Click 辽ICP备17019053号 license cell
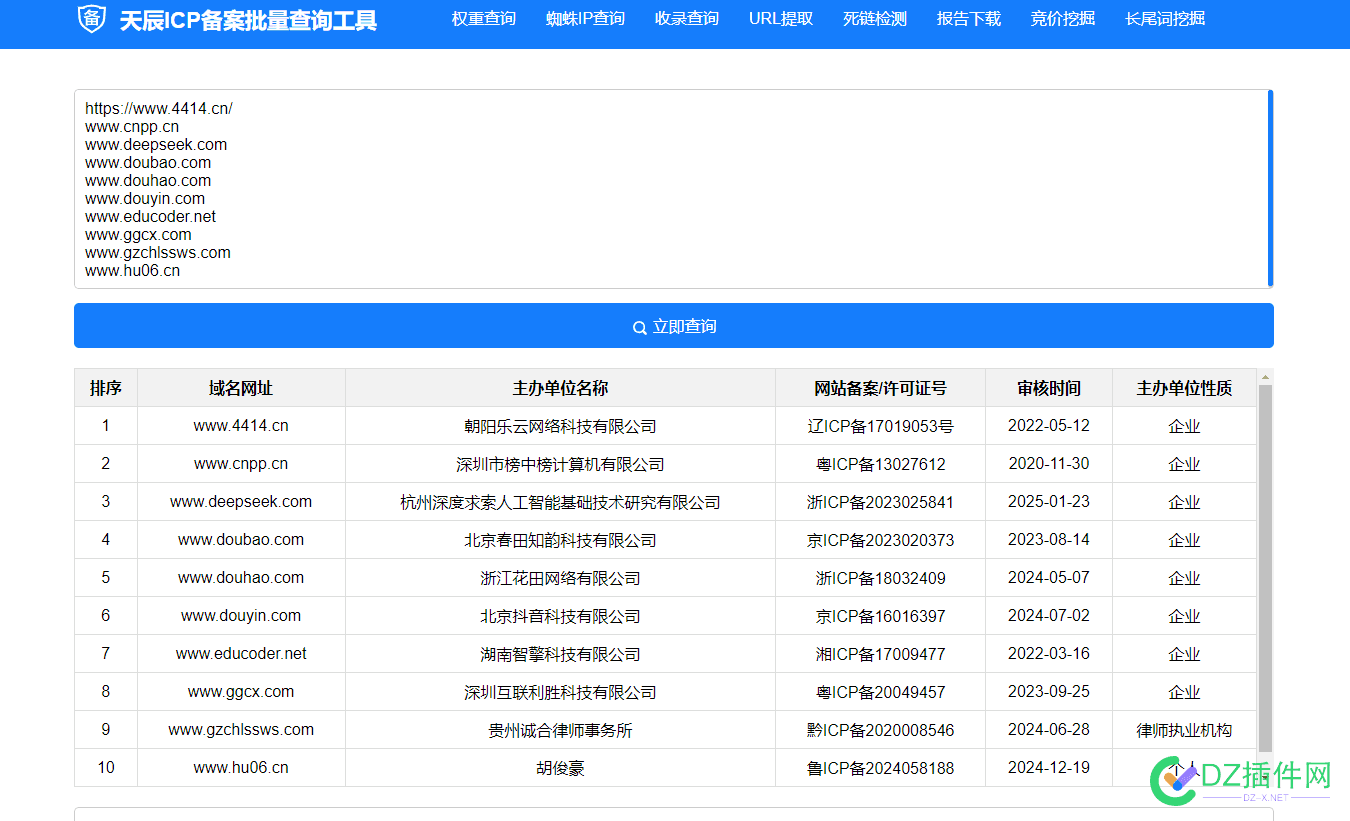1350x821 pixels. [x=880, y=426]
